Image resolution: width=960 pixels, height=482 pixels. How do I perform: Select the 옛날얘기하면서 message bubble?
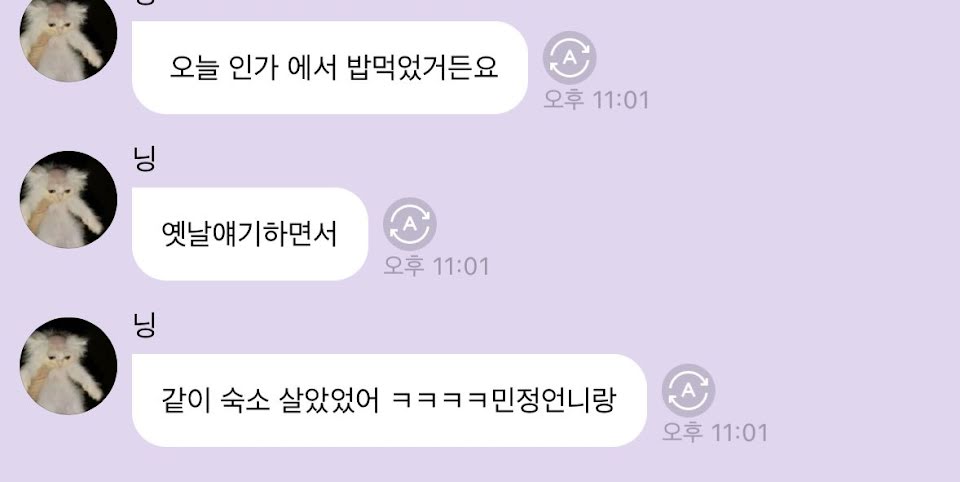point(250,234)
